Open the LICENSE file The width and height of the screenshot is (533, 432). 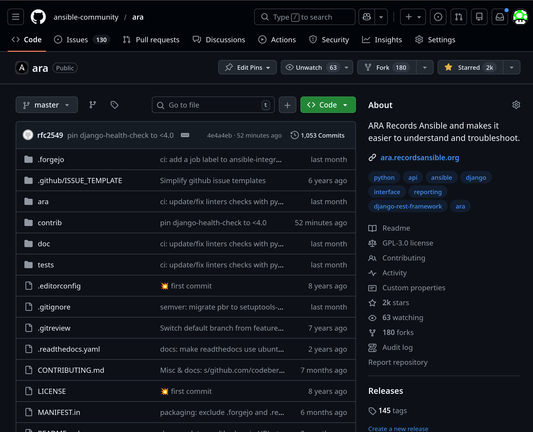[52, 391]
